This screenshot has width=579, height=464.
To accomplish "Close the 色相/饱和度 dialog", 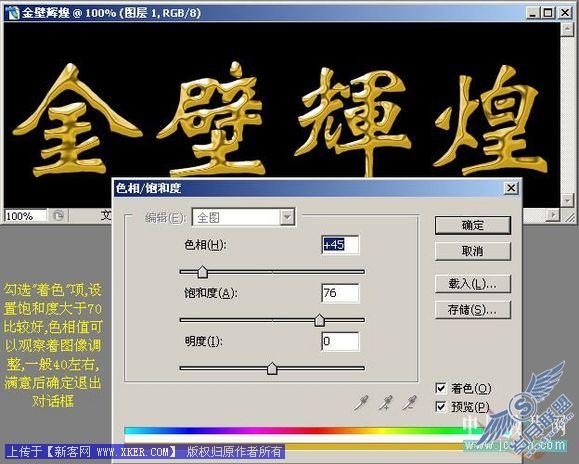I will point(511,188).
